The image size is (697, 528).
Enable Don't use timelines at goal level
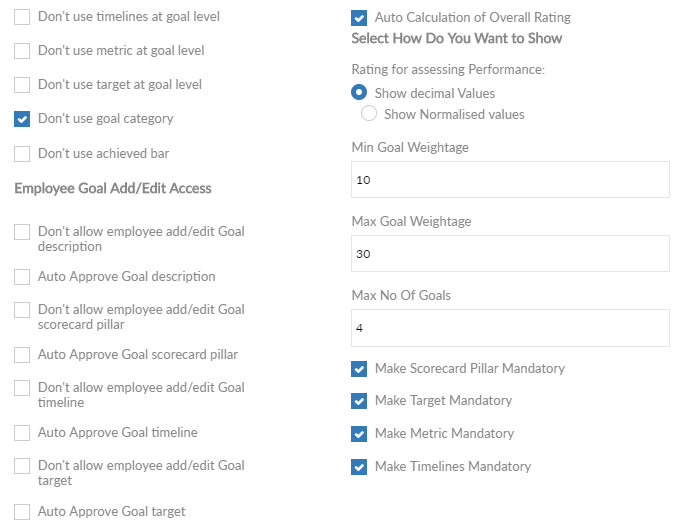tap(22, 17)
